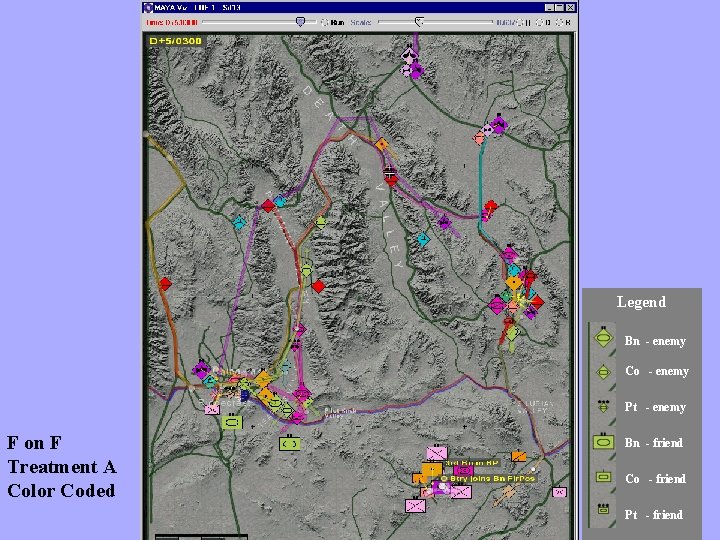Select orange diamond near DEATH label
720x540 pixels.
(x=382, y=145)
